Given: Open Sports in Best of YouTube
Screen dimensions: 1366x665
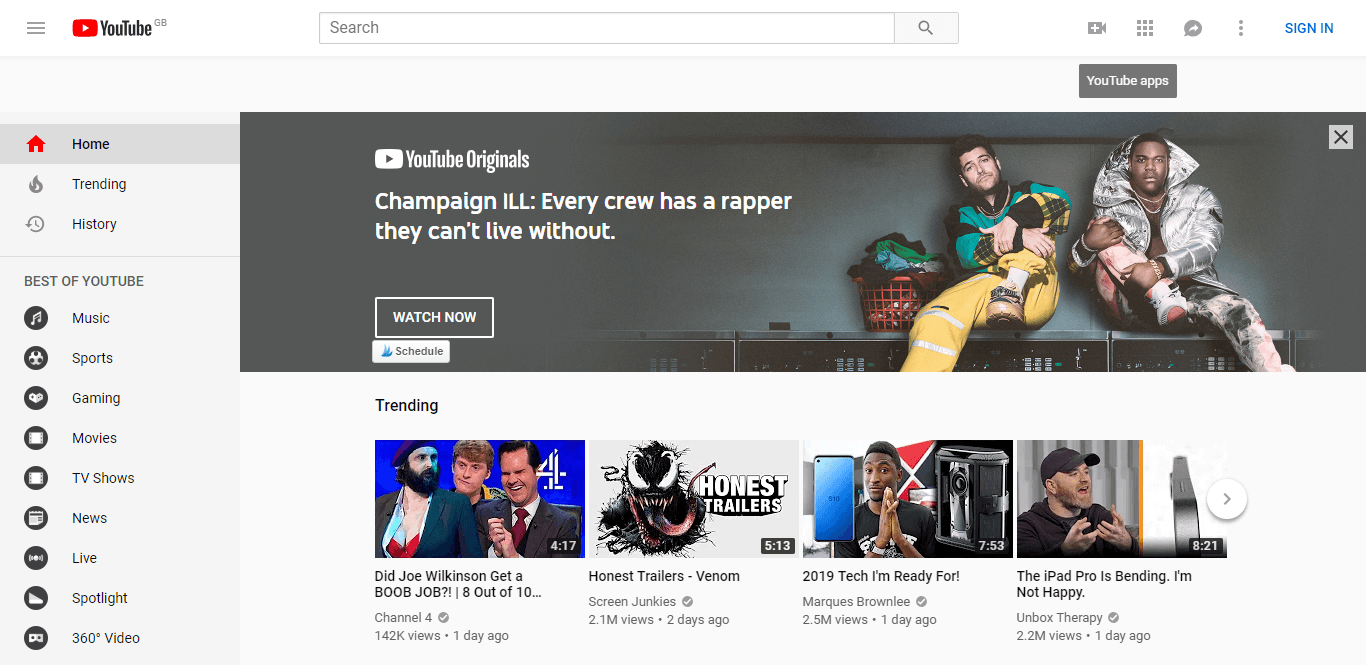Looking at the screenshot, I should 120,358.
